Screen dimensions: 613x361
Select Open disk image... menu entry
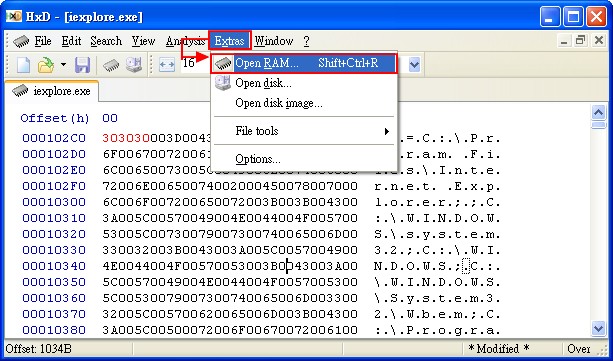click(x=304, y=103)
